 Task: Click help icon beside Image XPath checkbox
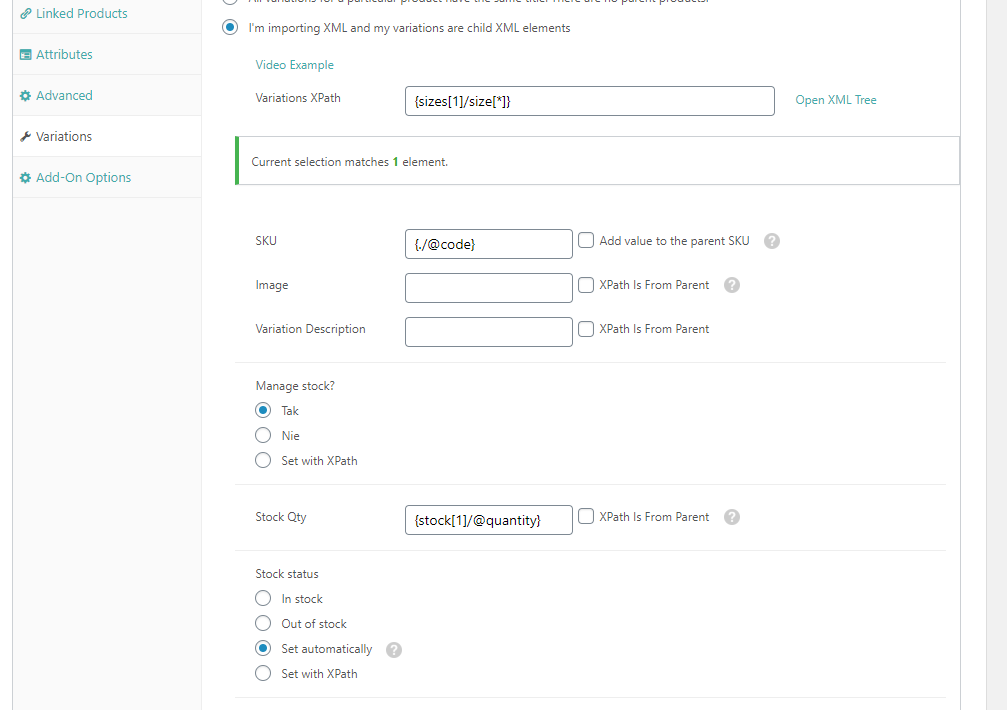[x=732, y=285]
